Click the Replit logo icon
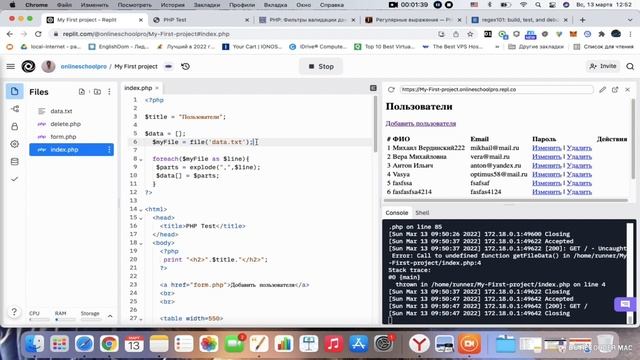Screen dimensions: 640x360 (28, 66)
